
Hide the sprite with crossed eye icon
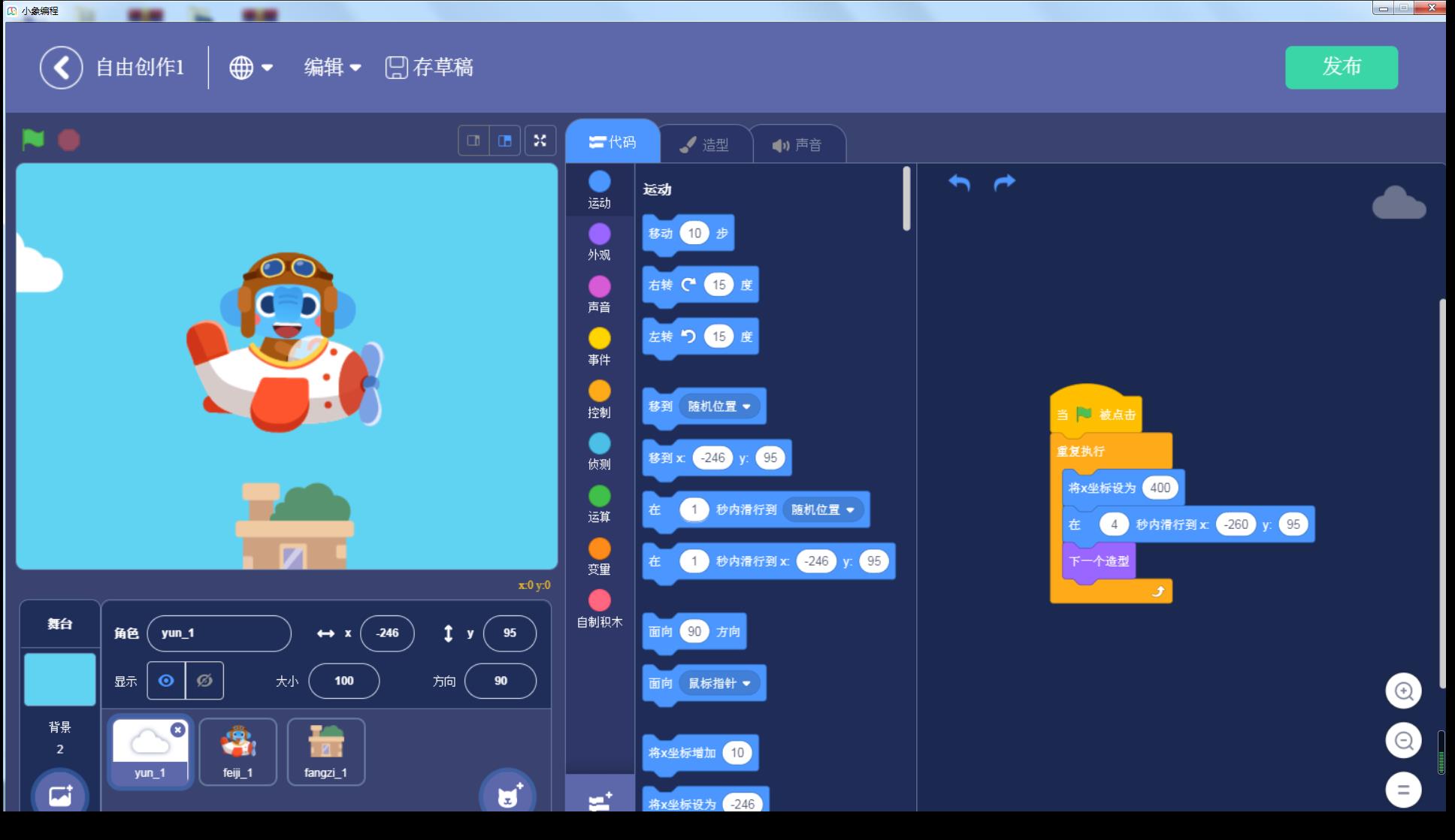pyautogui.click(x=204, y=681)
